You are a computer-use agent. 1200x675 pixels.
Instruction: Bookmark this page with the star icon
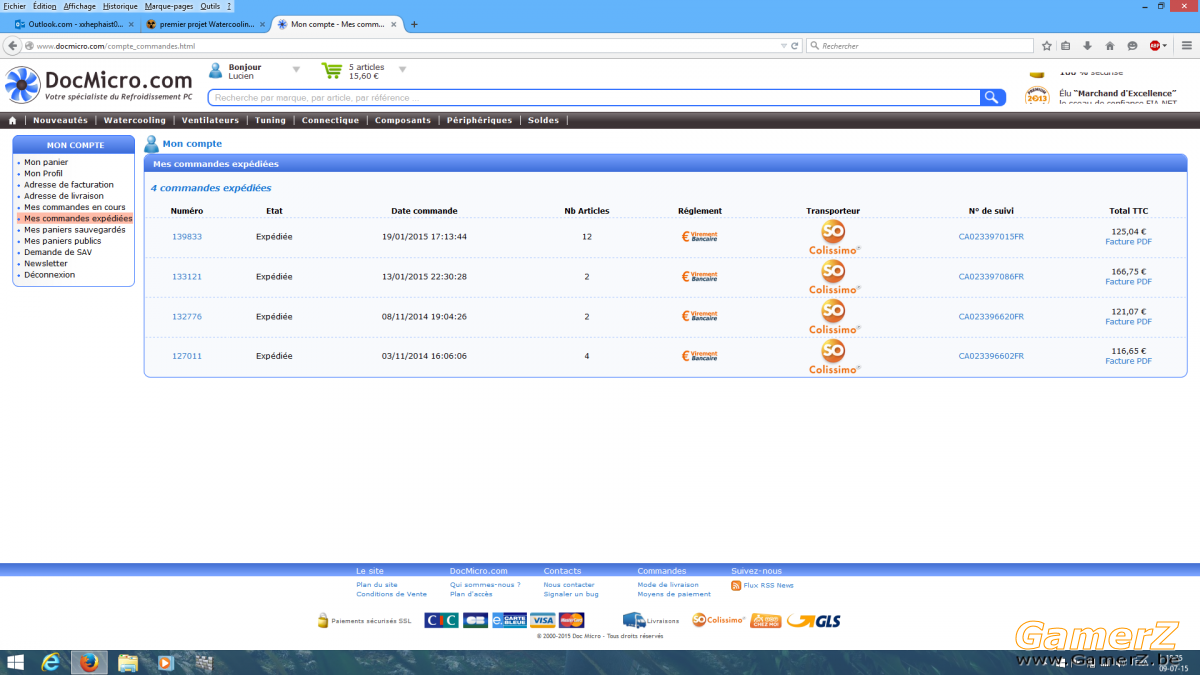pos(1046,45)
